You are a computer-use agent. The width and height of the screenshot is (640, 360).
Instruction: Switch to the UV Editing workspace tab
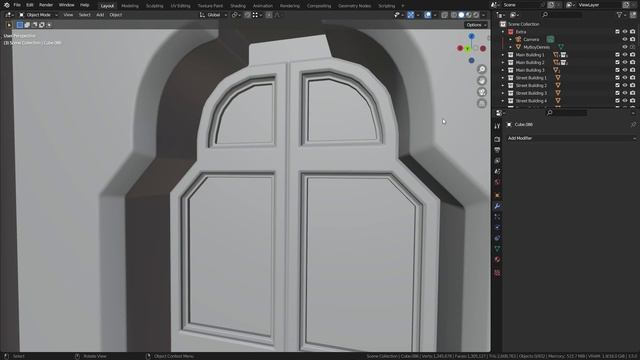[x=180, y=6]
